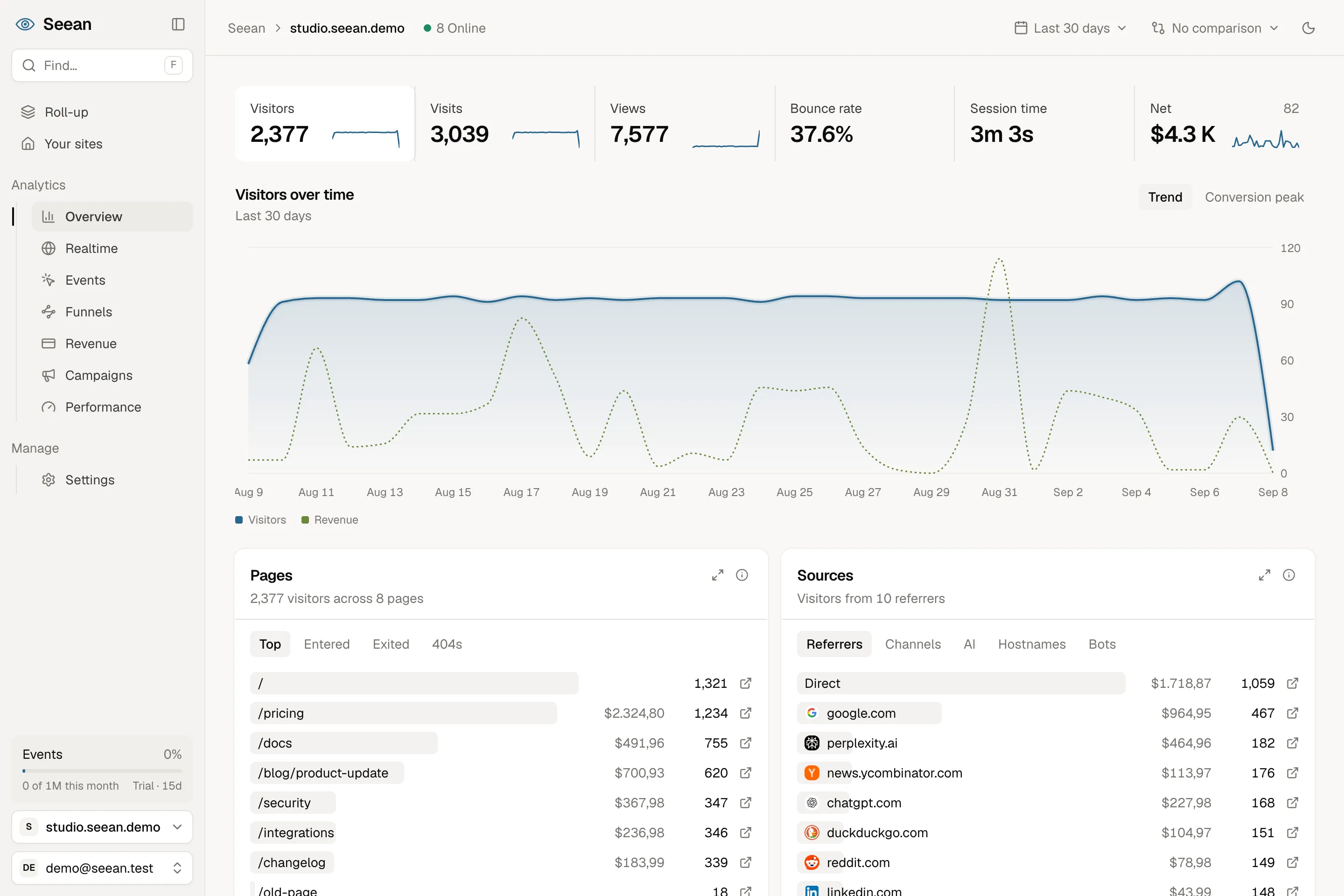Select the Bounce rate metric card
Image resolution: width=1344 pixels, height=896 pixels.
[x=864, y=123]
